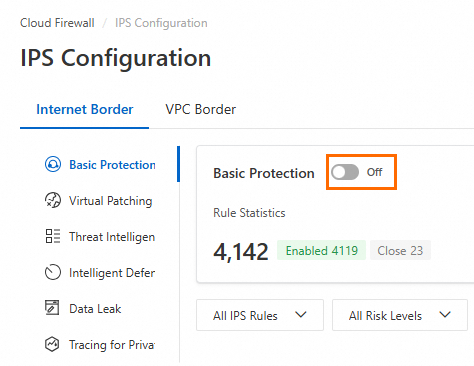Click the Intelligent Defense clock icon
This screenshot has width=474, height=366.
[53, 272]
